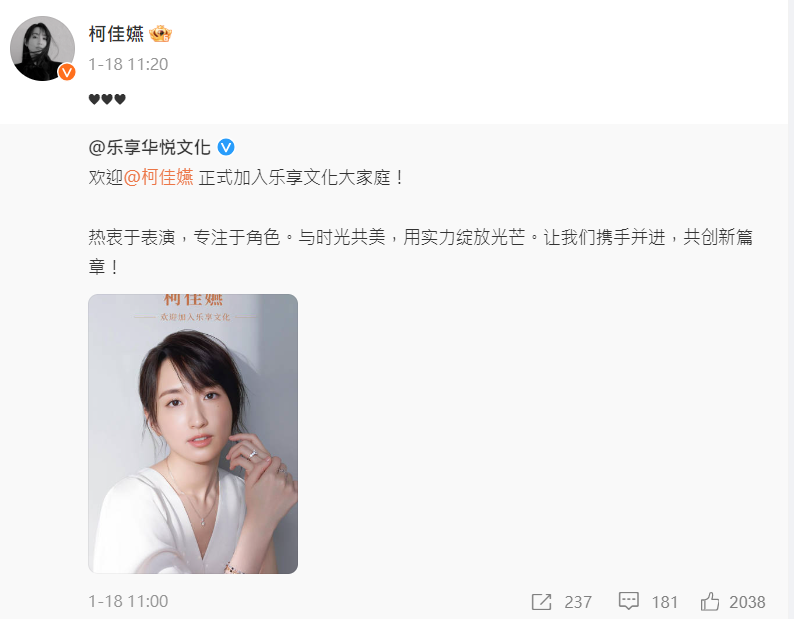
Task: Like the post with thumbs-up icon
Action: pyautogui.click(x=709, y=601)
